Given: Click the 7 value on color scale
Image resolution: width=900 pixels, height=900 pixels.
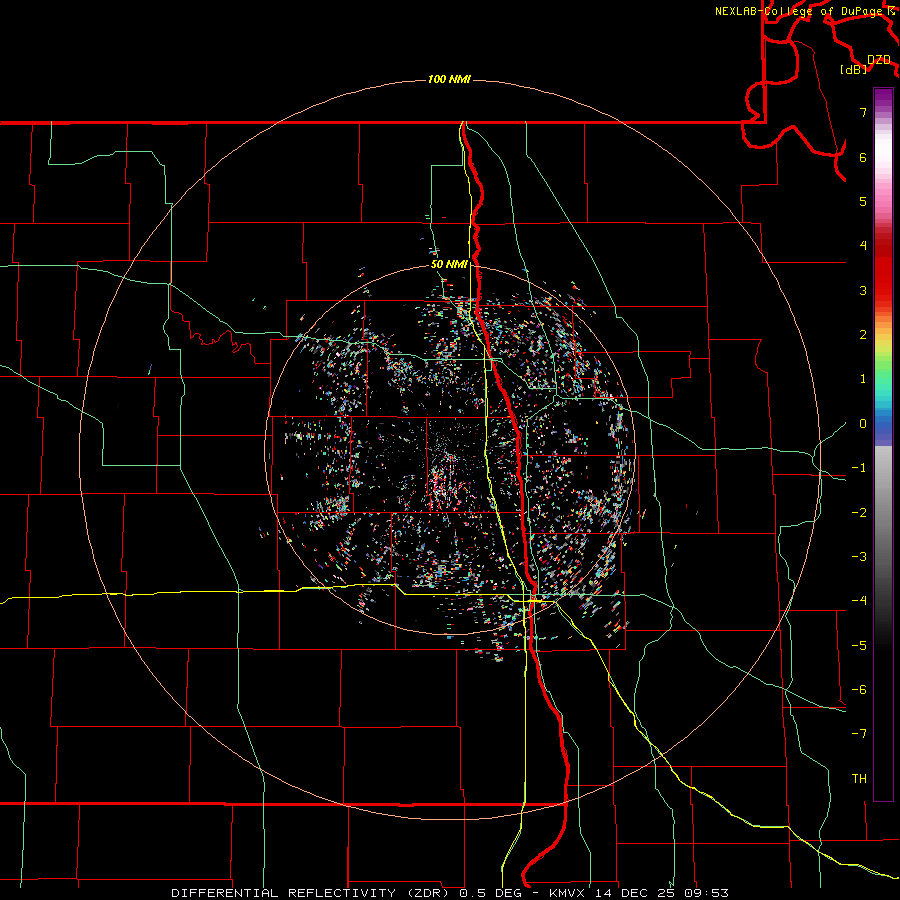Looking at the screenshot, I should [x=863, y=112].
